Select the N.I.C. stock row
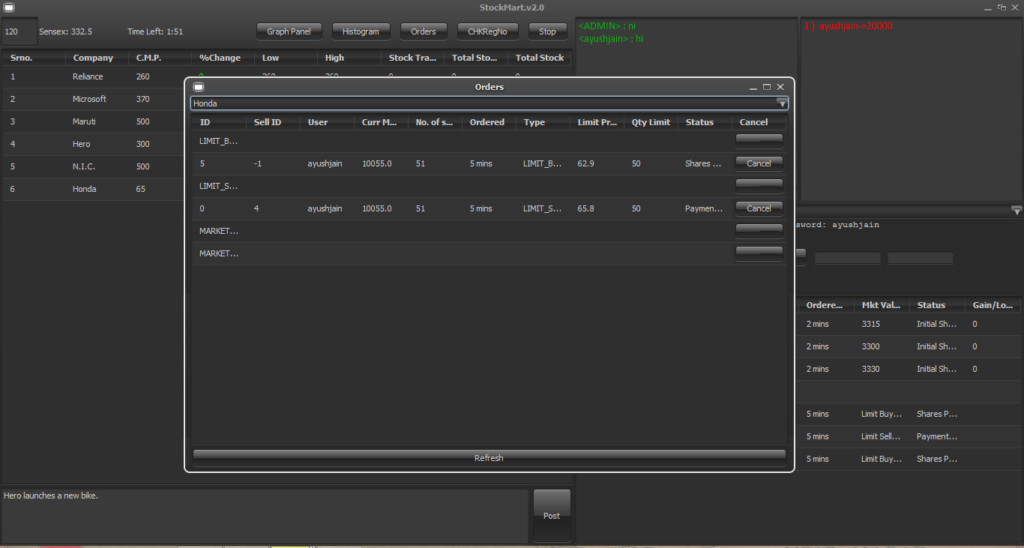This screenshot has height=548, width=1024. [x=94, y=167]
